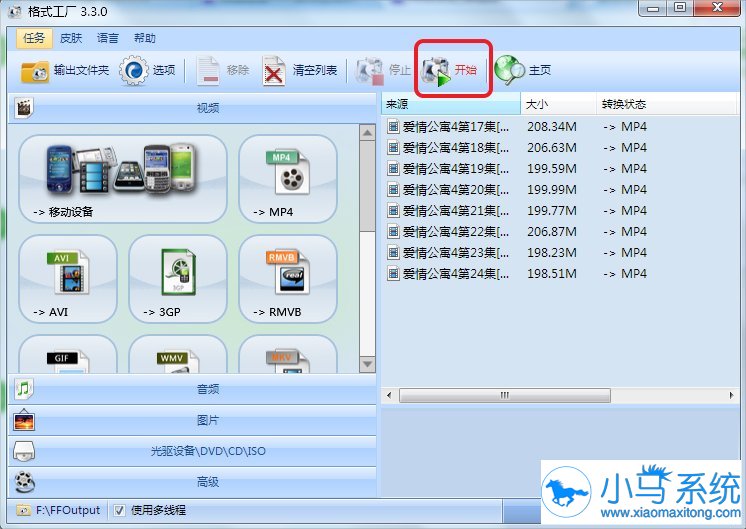The height and width of the screenshot is (529, 746).
Task: Expand the 音频 audio section
Action: pyautogui.click(x=192, y=389)
